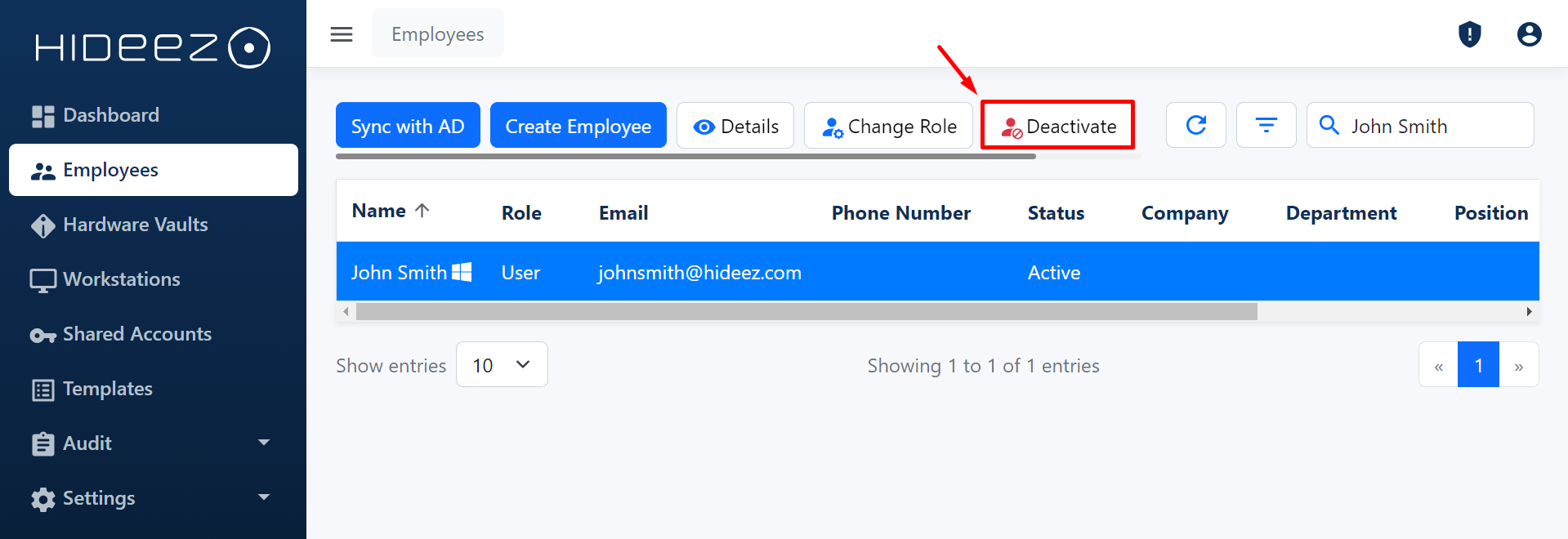Open the filter icon button

tap(1266, 125)
